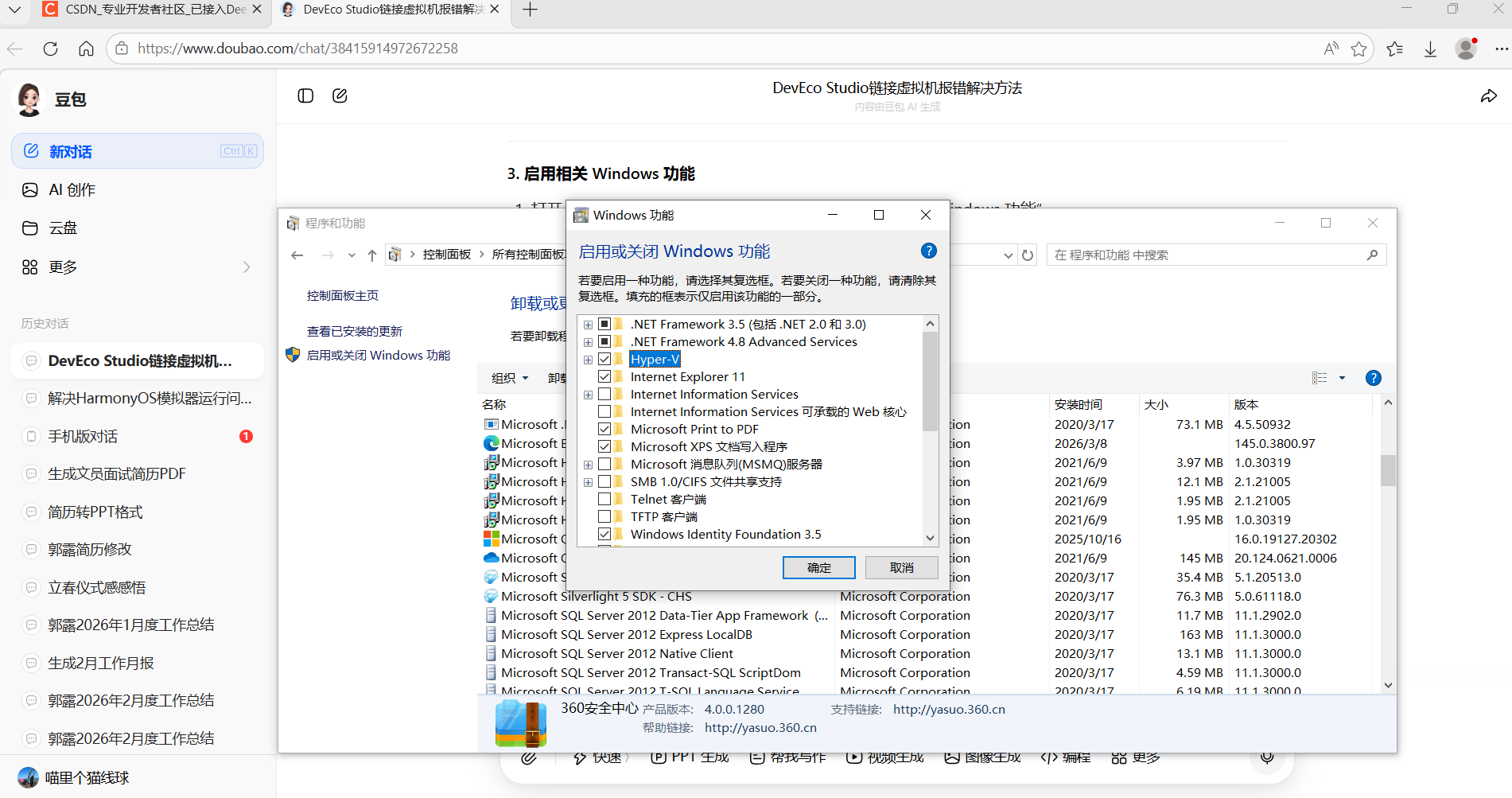
Task: Expand the .NET Framework 3.5 tree node
Action: (588, 325)
